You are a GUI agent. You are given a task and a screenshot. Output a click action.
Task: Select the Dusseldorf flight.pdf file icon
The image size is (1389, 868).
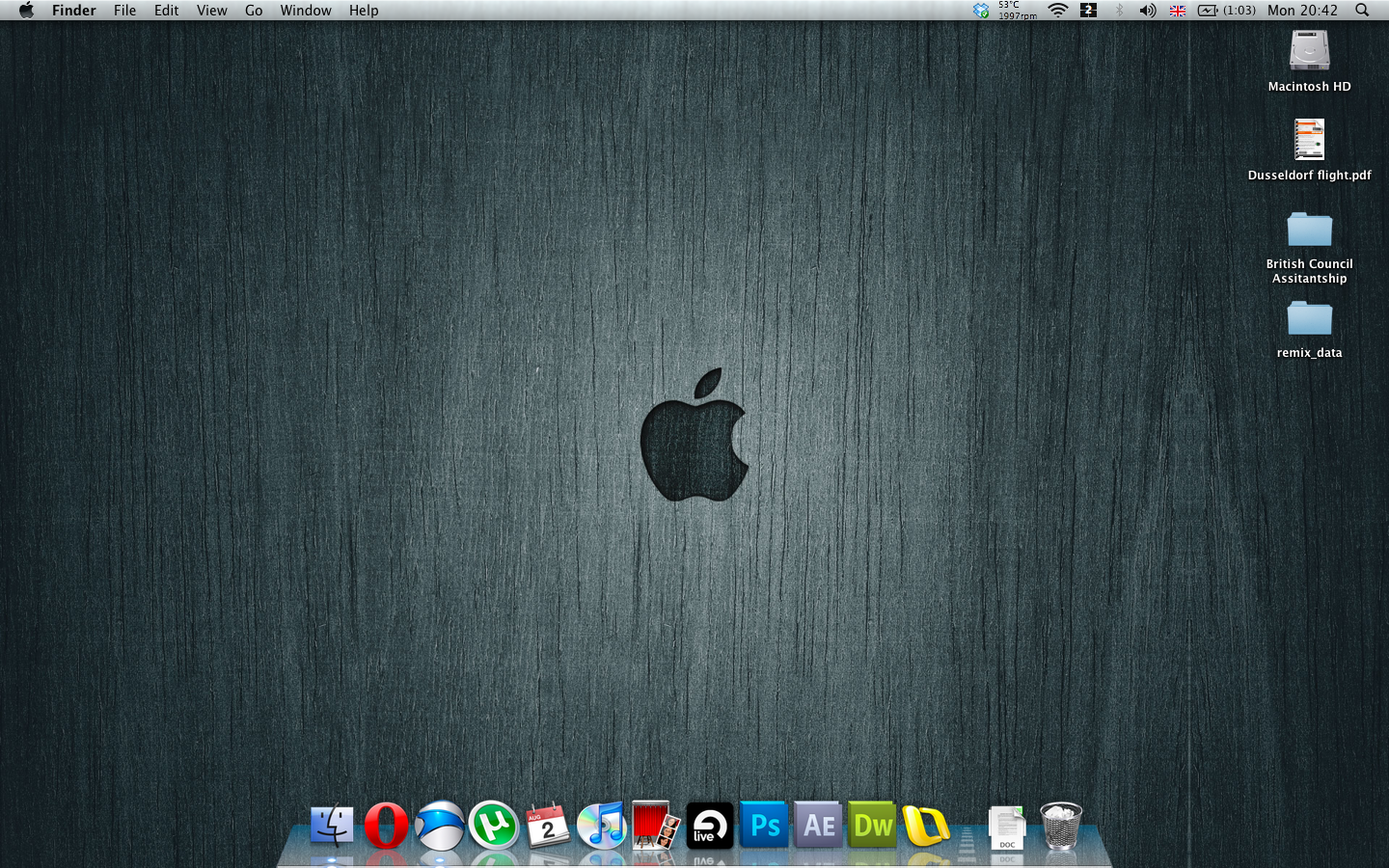pos(1310,140)
